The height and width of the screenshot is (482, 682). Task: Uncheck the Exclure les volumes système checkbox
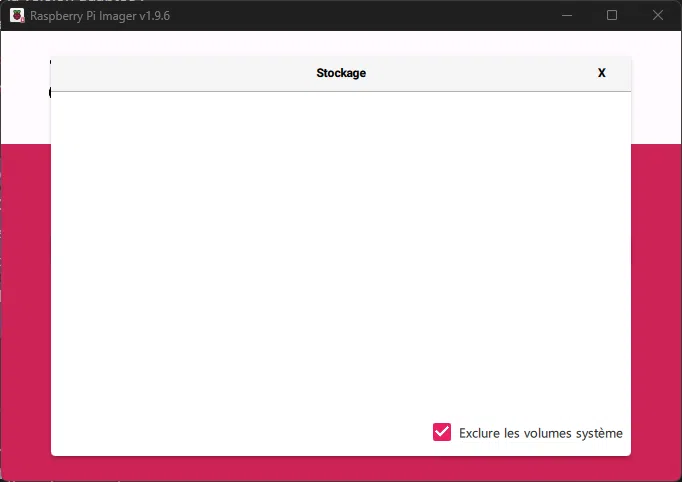(x=442, y=432)
